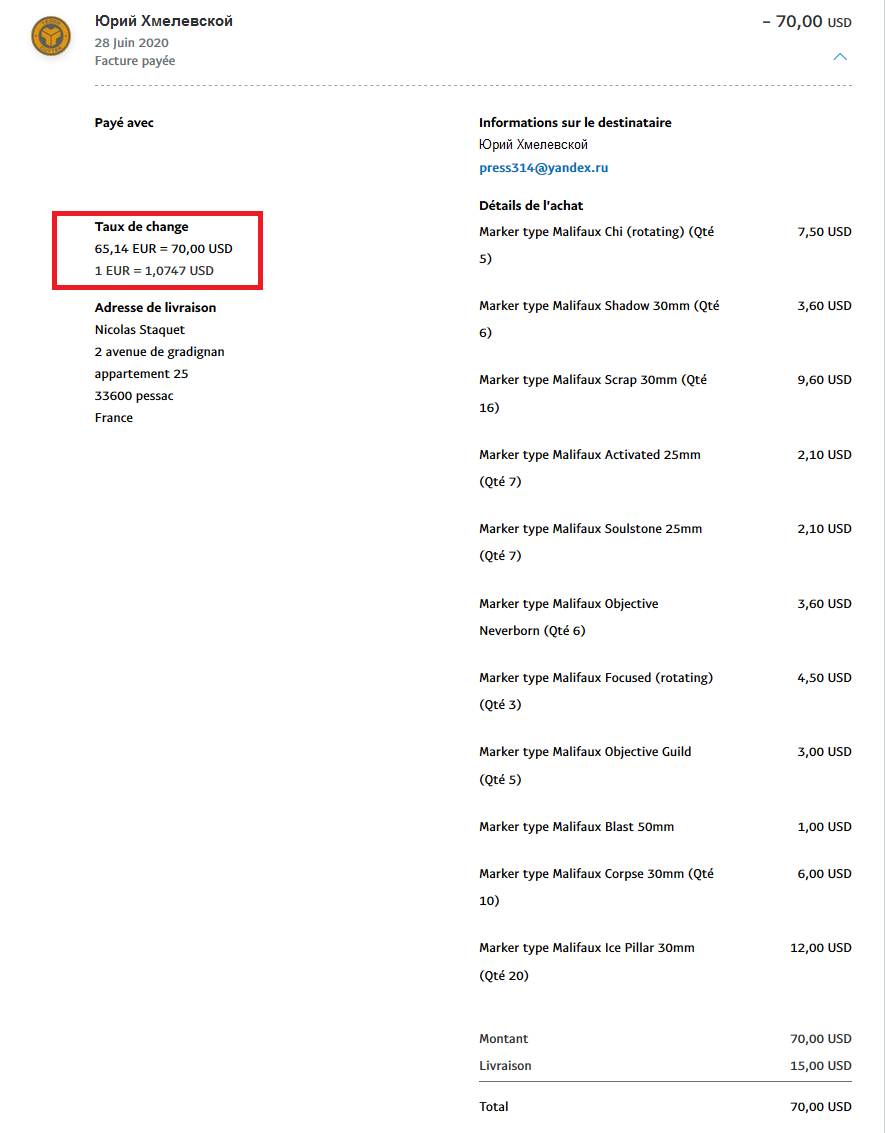Click the orange merchant logo icon
The image size is (886, 1133).
[52, 38]
